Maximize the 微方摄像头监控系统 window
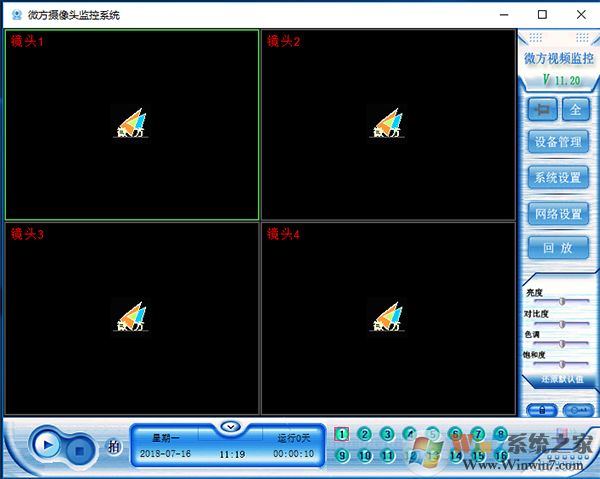 click(542, 15)
